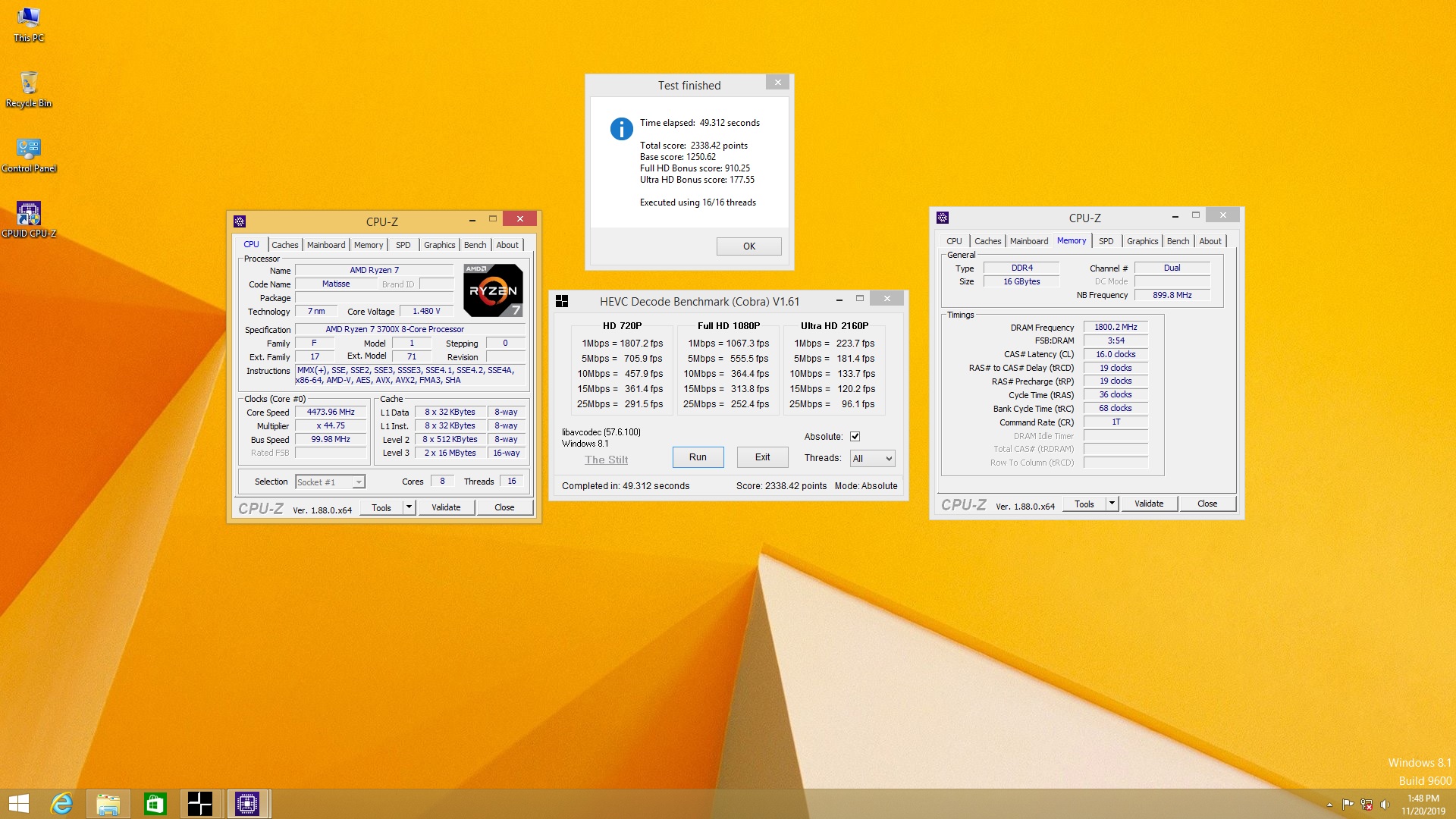Open Windows Store taskbar icon
The width and height of the screenshot is (1456, 819).
(x=155, y=804)
